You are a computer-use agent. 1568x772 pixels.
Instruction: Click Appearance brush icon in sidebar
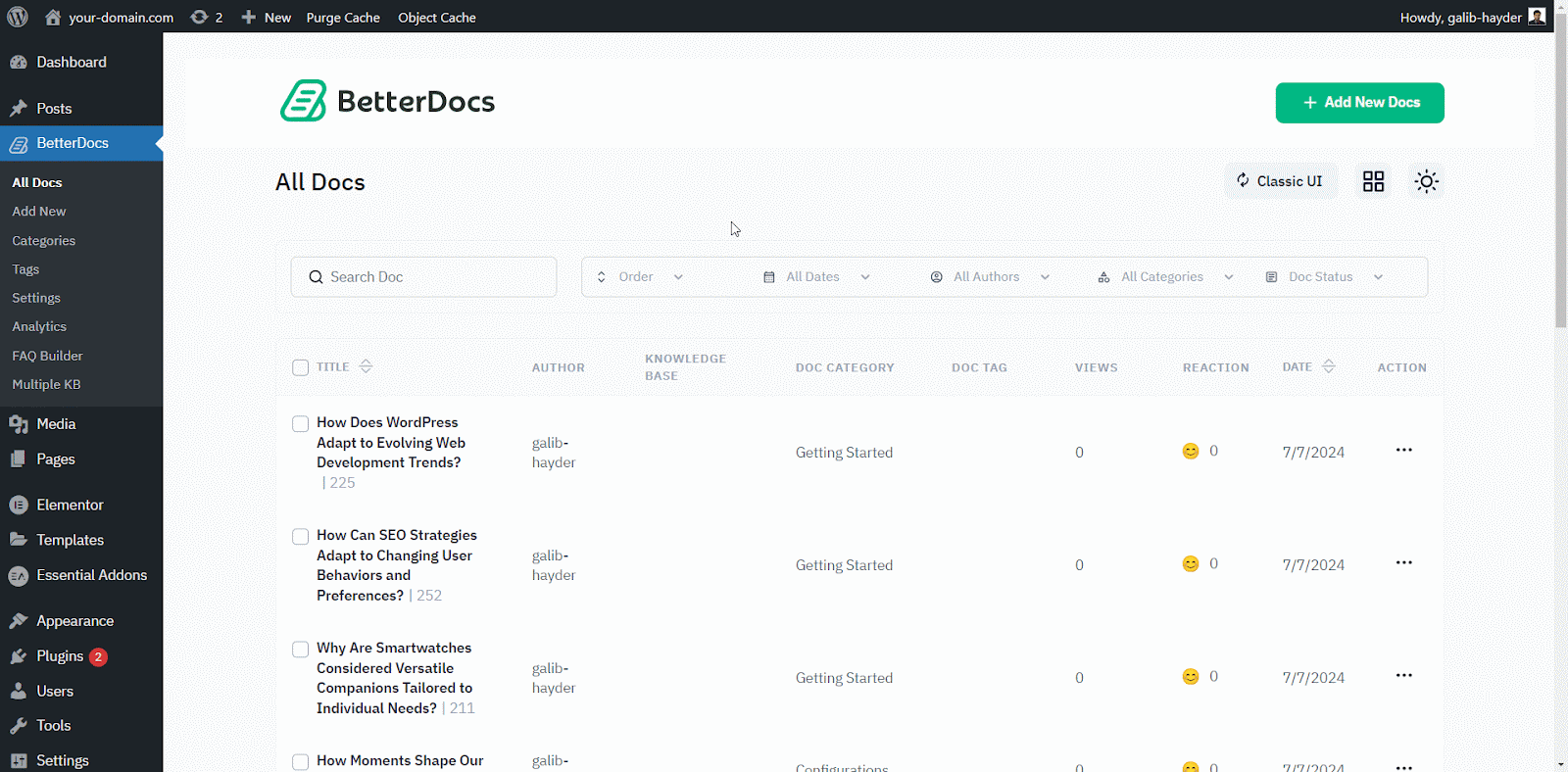tap(18, 621)
